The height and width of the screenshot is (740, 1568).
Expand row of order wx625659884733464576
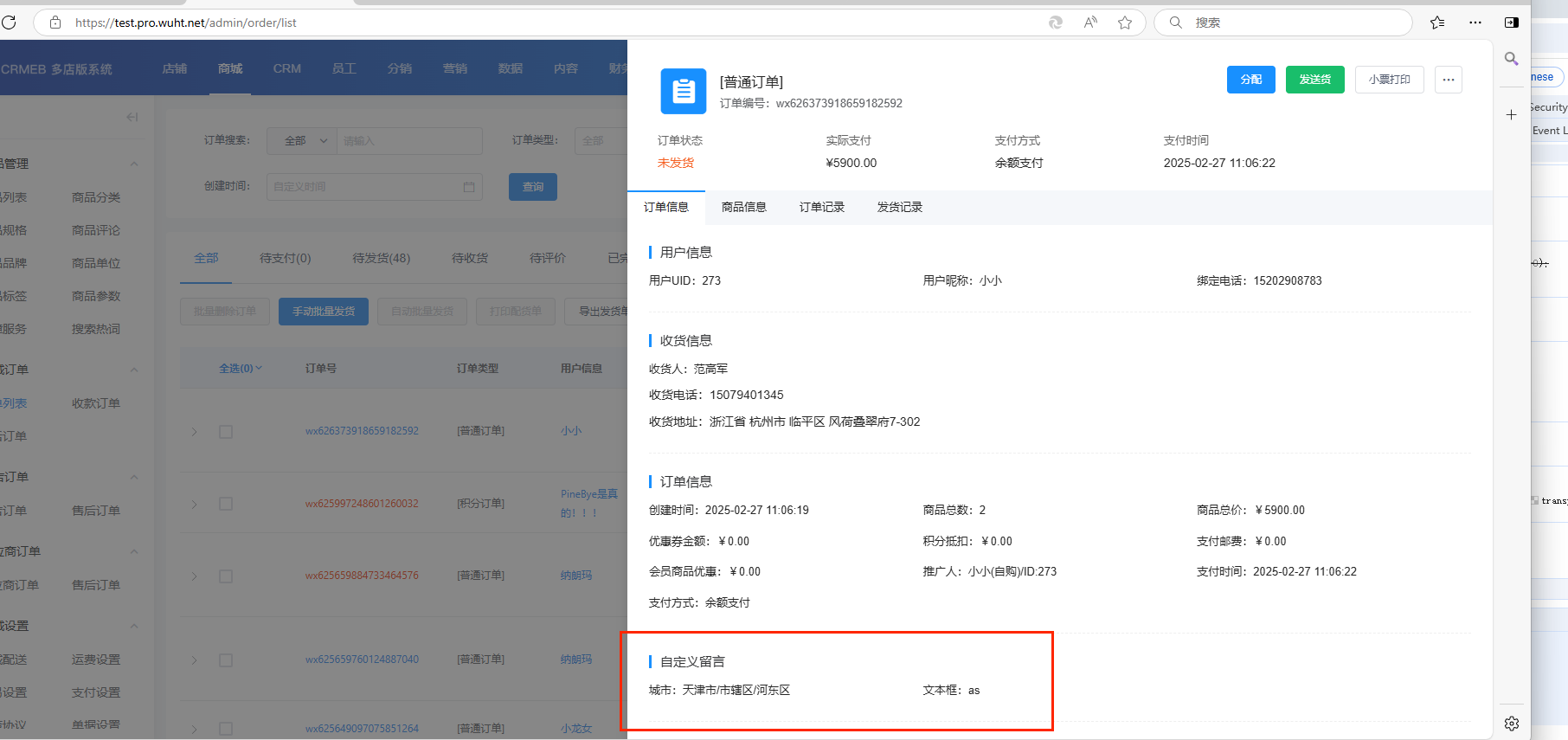pyautogui.click(x=195, y=576)
